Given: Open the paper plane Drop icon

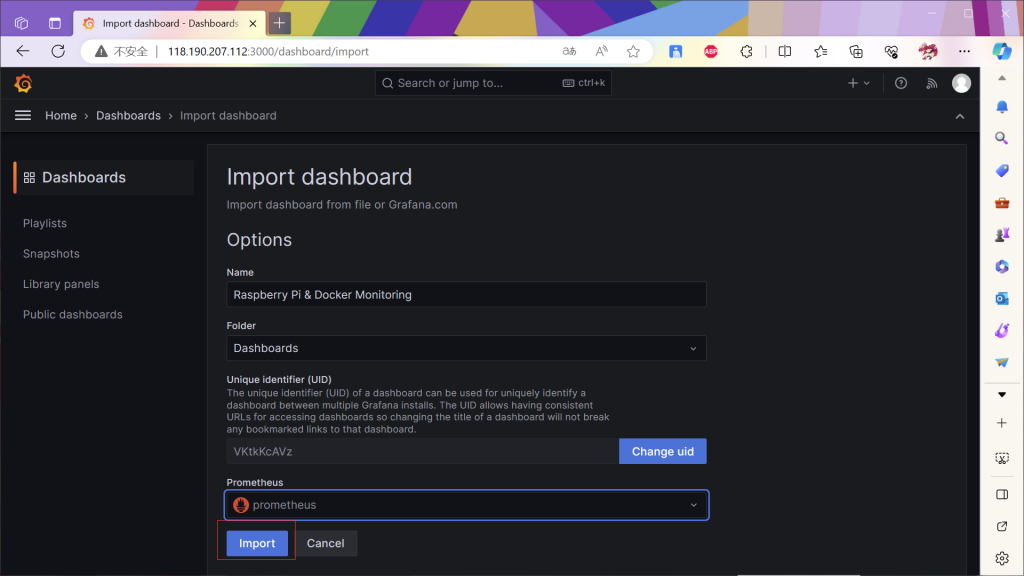Looking at the screenshot, I should [1002, 362].
